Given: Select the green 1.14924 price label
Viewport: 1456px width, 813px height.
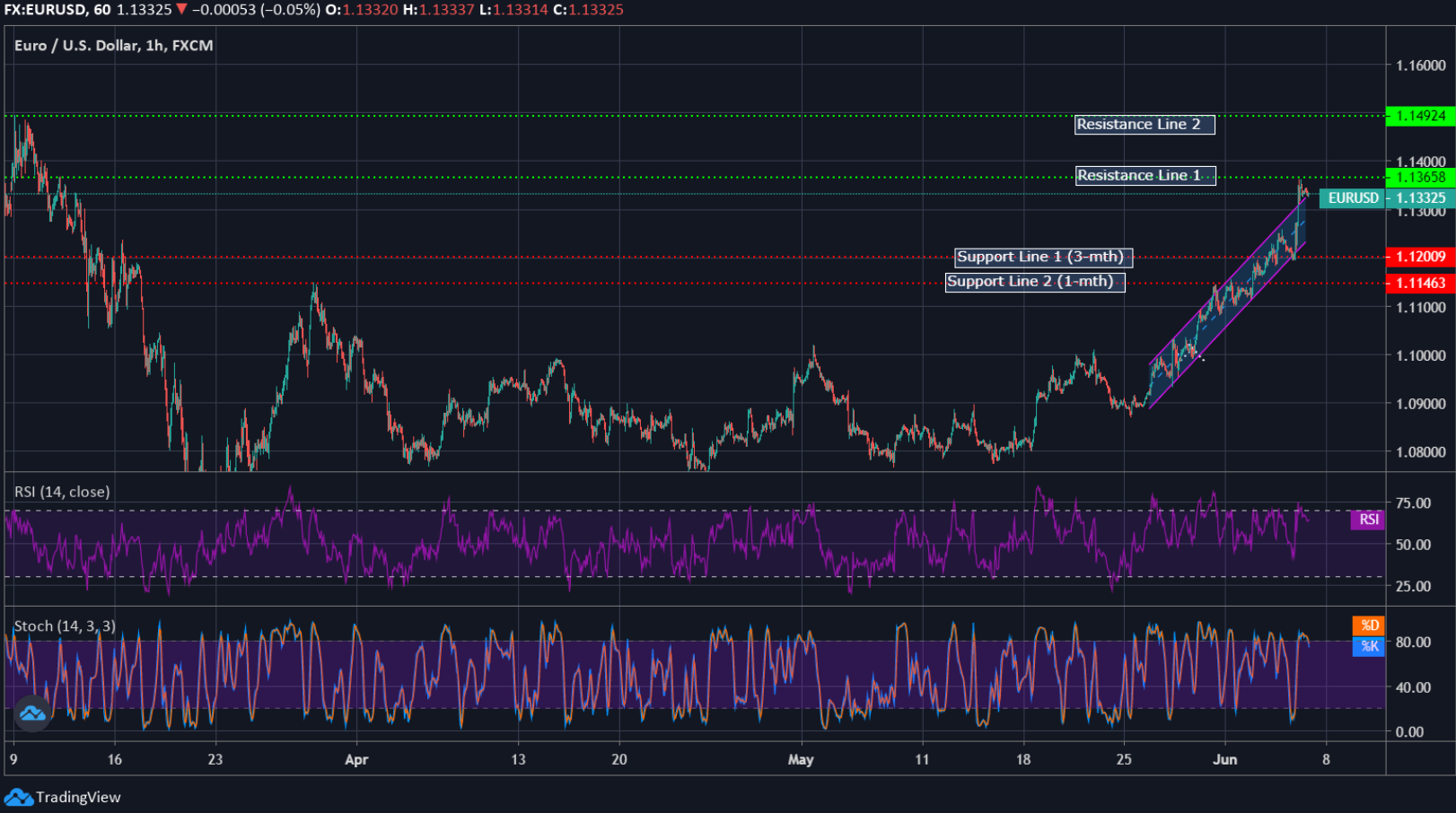Looking at the screenshot, I should (1420, 116).
